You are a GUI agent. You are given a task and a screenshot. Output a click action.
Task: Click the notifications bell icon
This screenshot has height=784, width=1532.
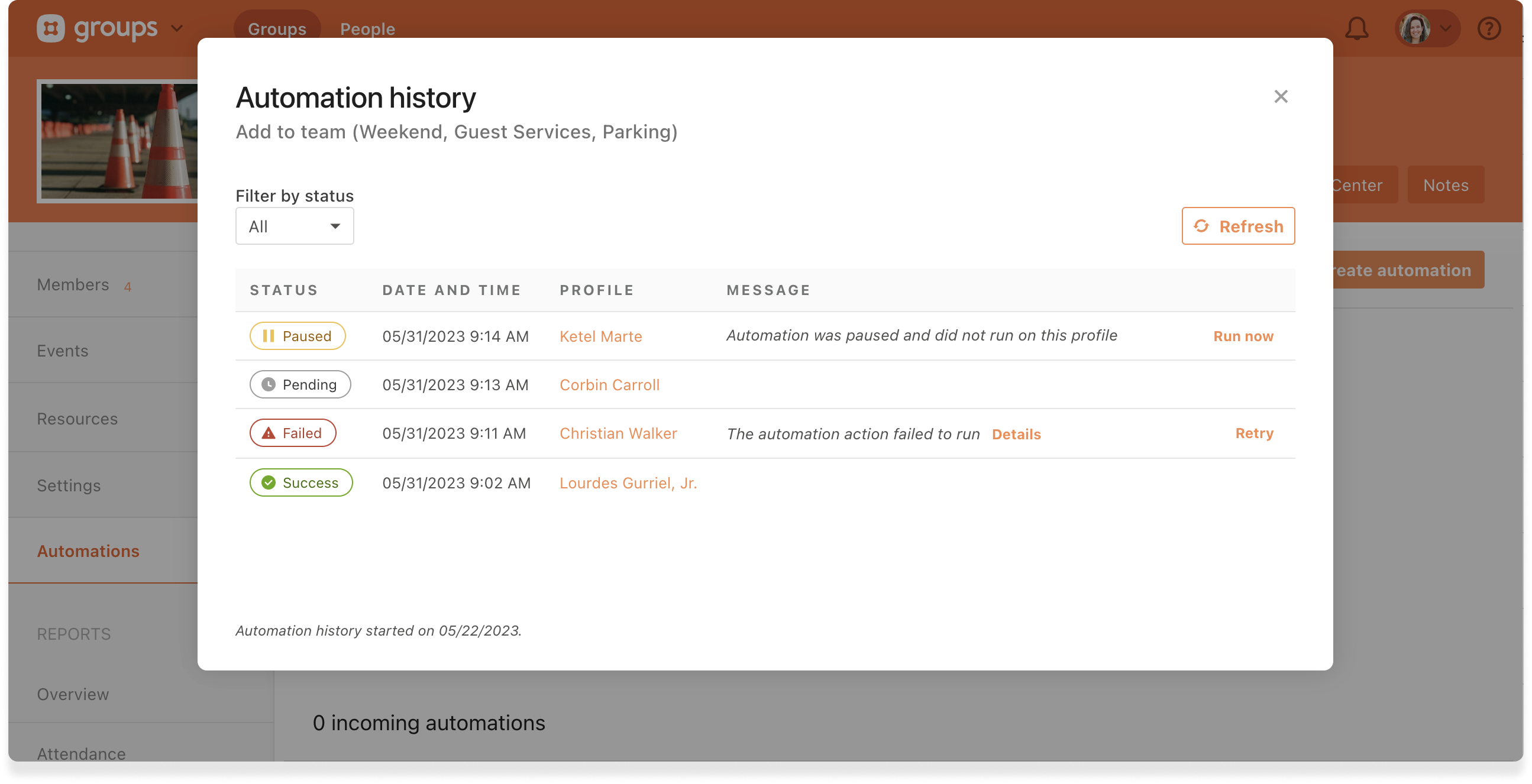point(1356,28)
